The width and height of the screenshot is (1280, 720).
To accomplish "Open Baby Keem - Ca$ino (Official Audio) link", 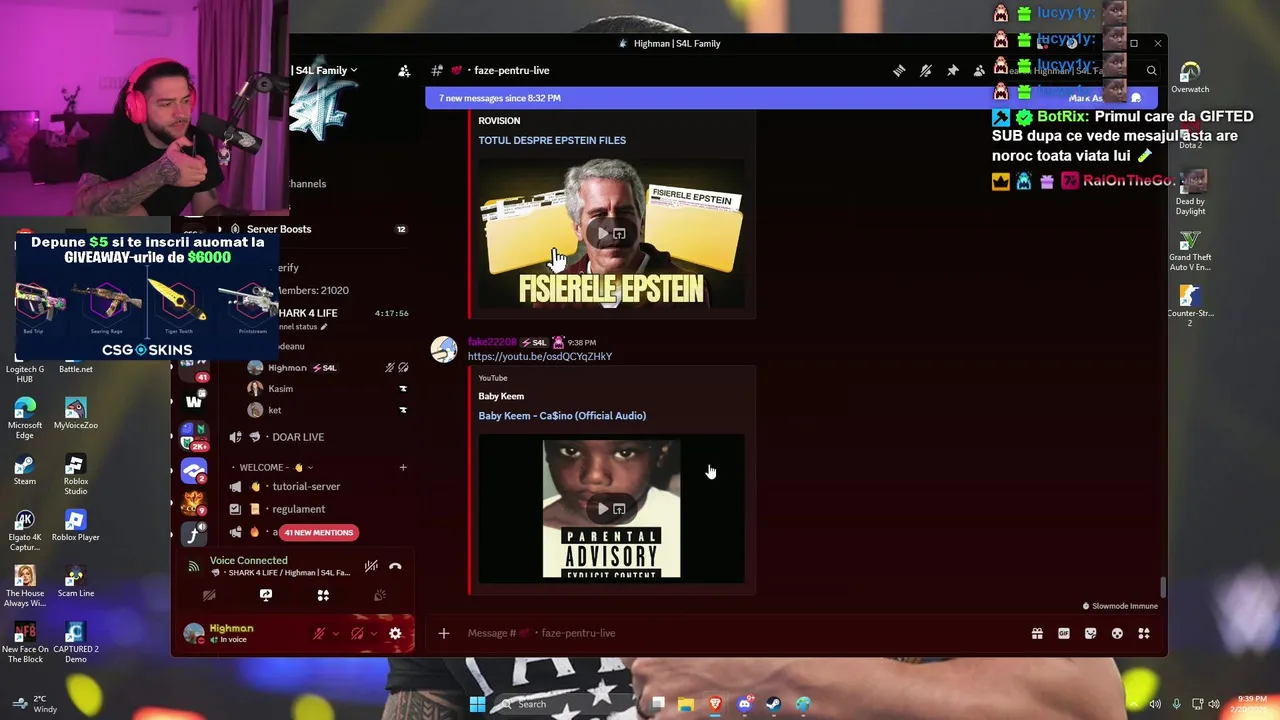I will tap(562, 416).
